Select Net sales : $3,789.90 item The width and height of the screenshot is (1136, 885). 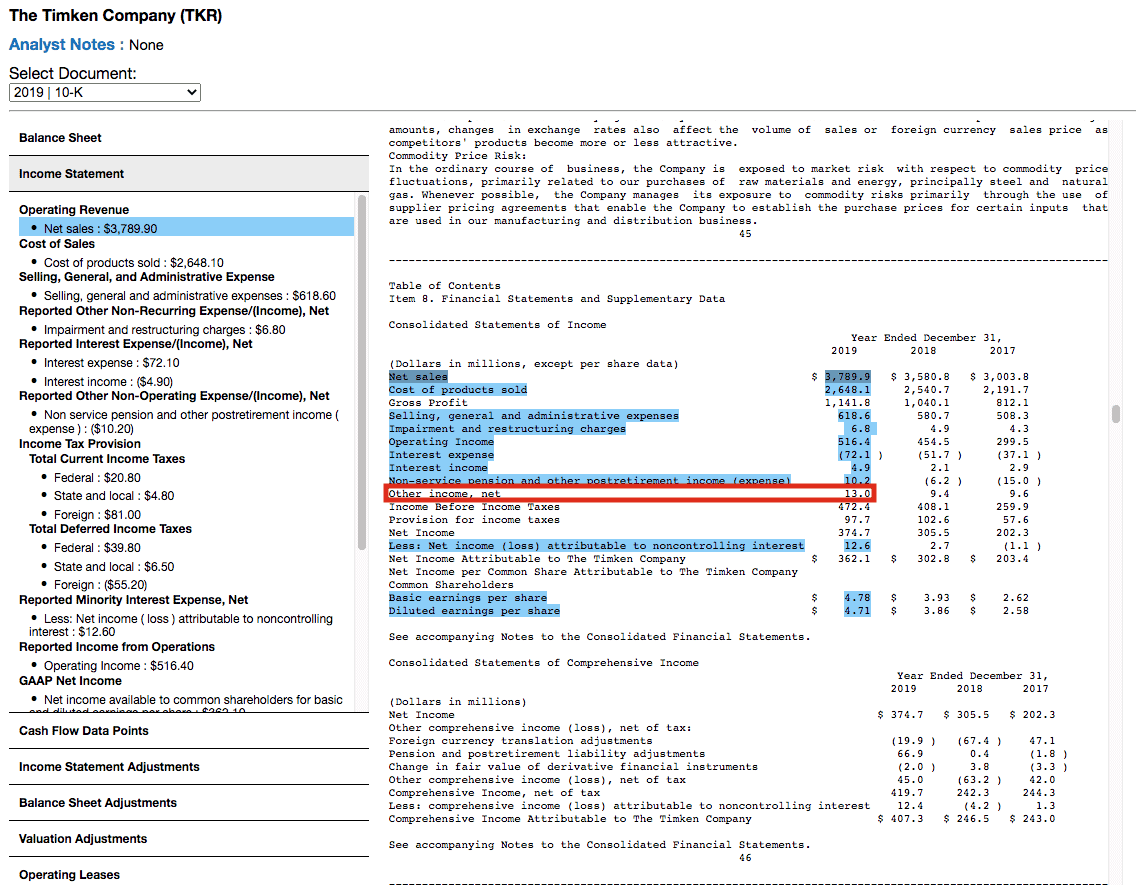[187, 228]
